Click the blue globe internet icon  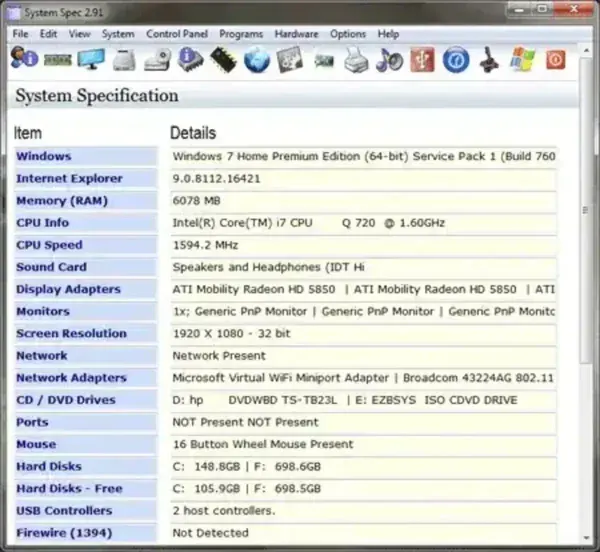(x=257, y=60)
